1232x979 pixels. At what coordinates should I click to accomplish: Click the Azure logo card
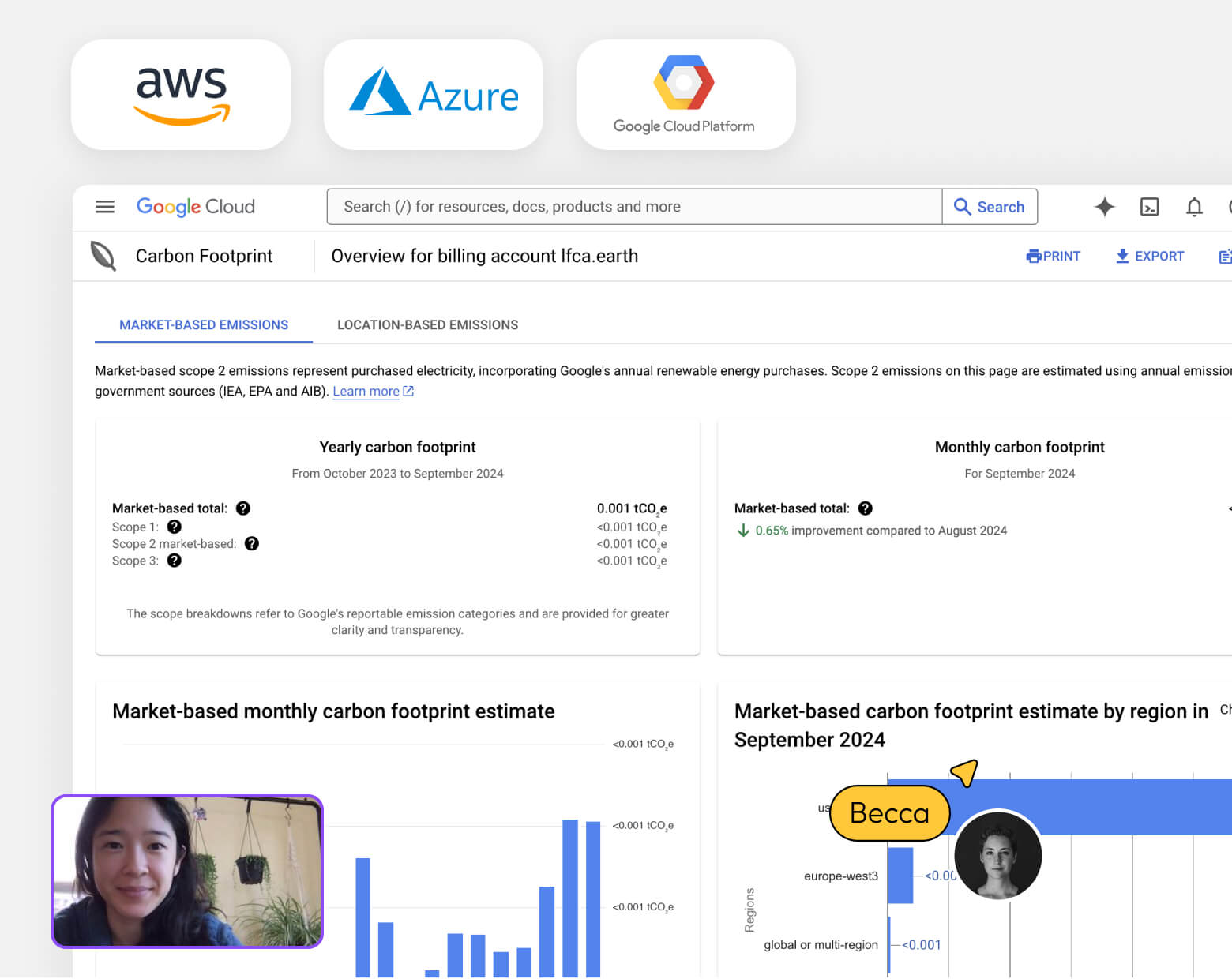(434, 95)
